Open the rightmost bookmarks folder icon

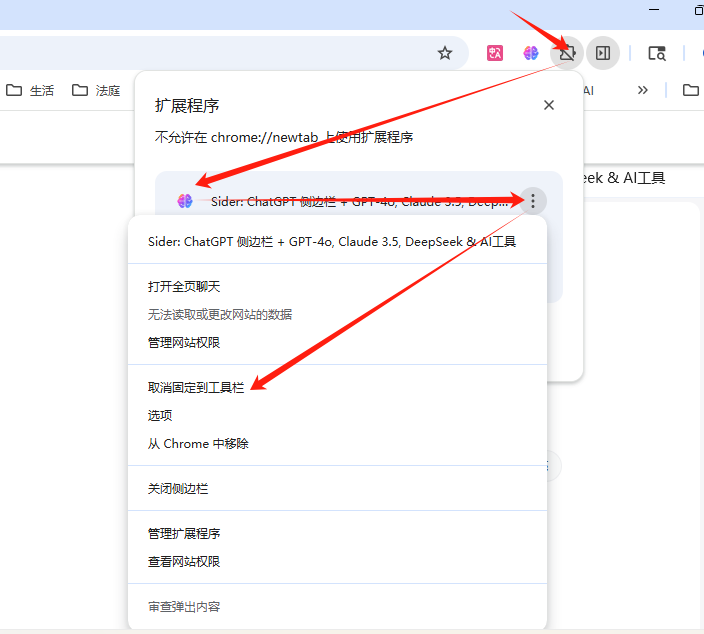pyautogui.click(x=691, y=90)
